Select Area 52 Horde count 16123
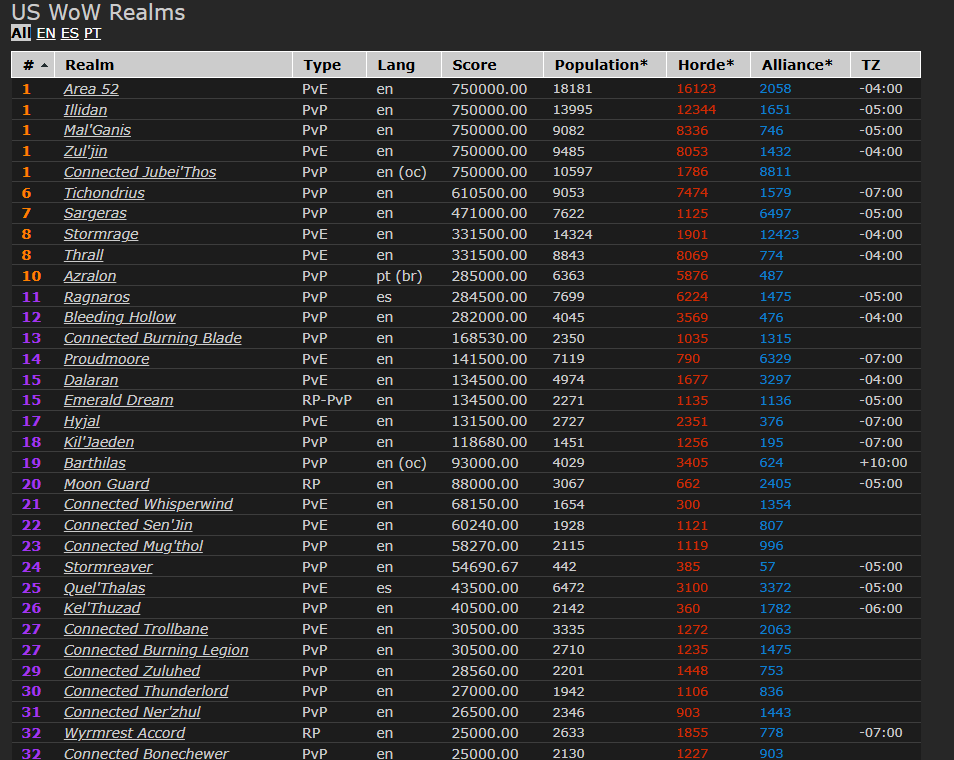Image resolution: width=954 pixels, height=760 pixels. [696, 89]
